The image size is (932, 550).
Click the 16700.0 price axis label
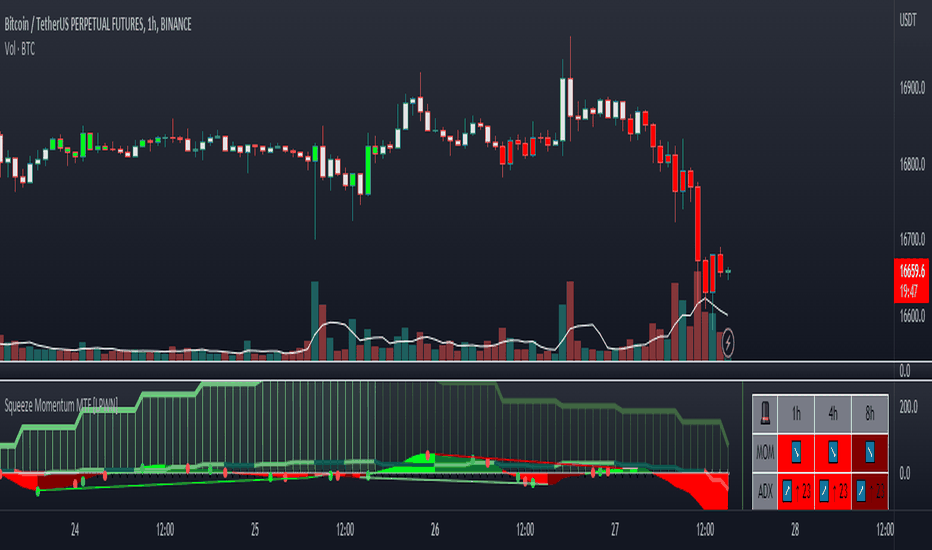pyautogui.click(x=912, y=240)
